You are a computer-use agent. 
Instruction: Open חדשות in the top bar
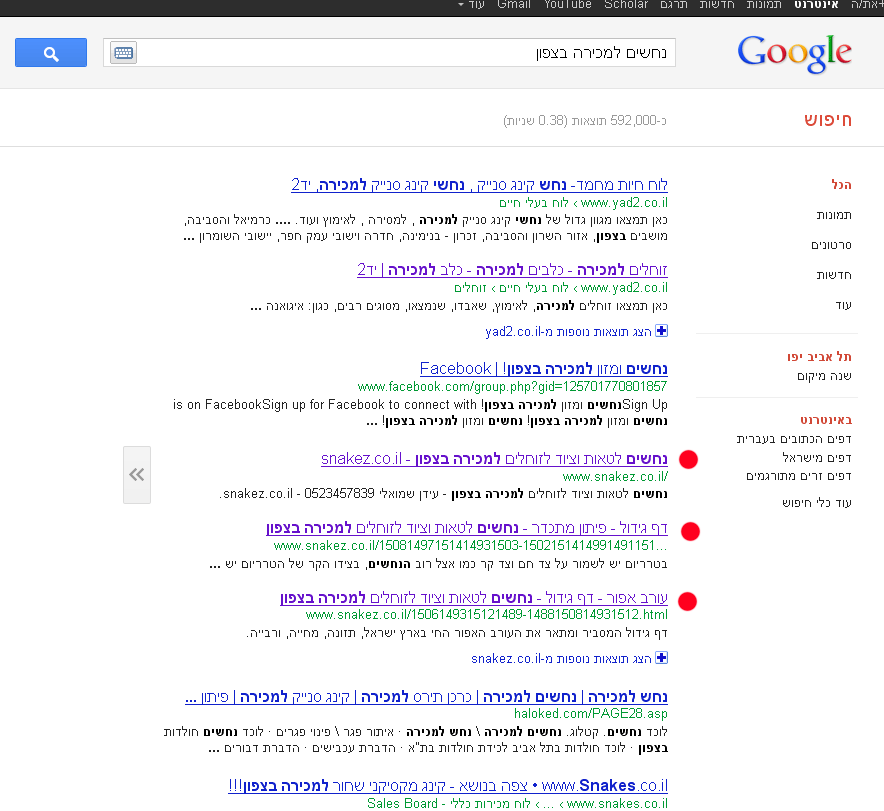717,5
